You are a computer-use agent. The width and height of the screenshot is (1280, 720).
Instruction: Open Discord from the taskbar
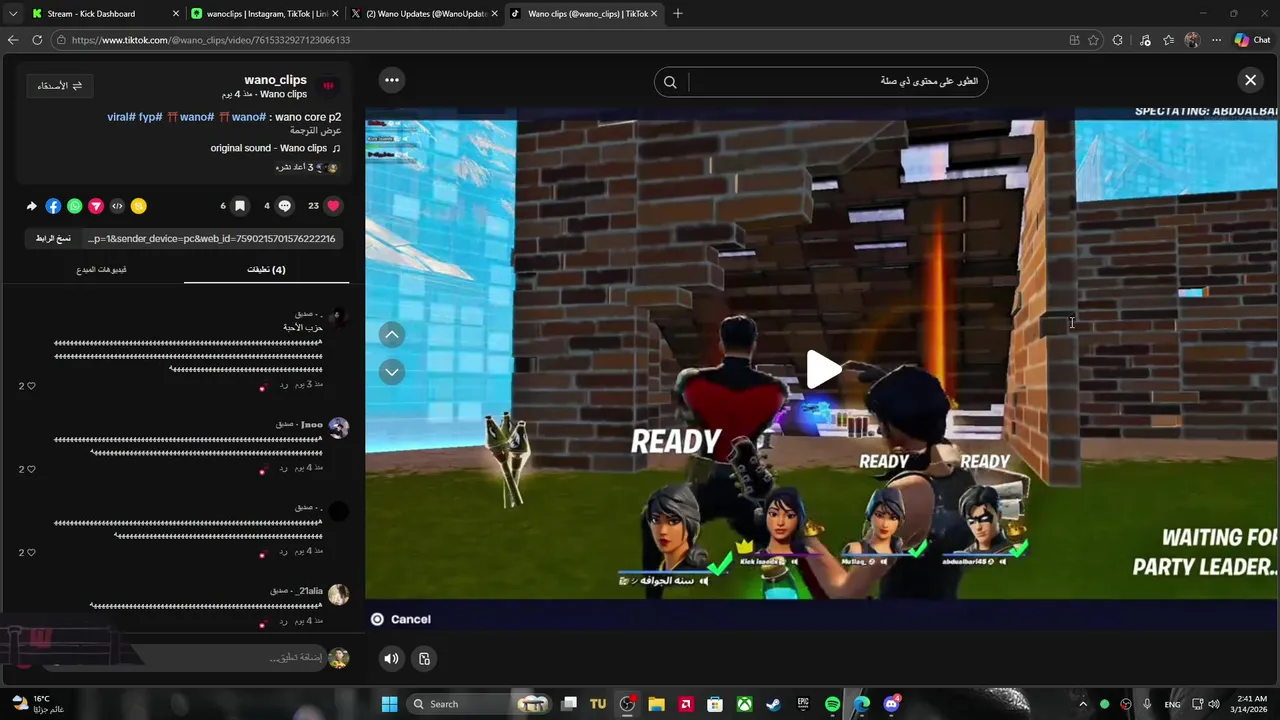(x=891, y=704)
